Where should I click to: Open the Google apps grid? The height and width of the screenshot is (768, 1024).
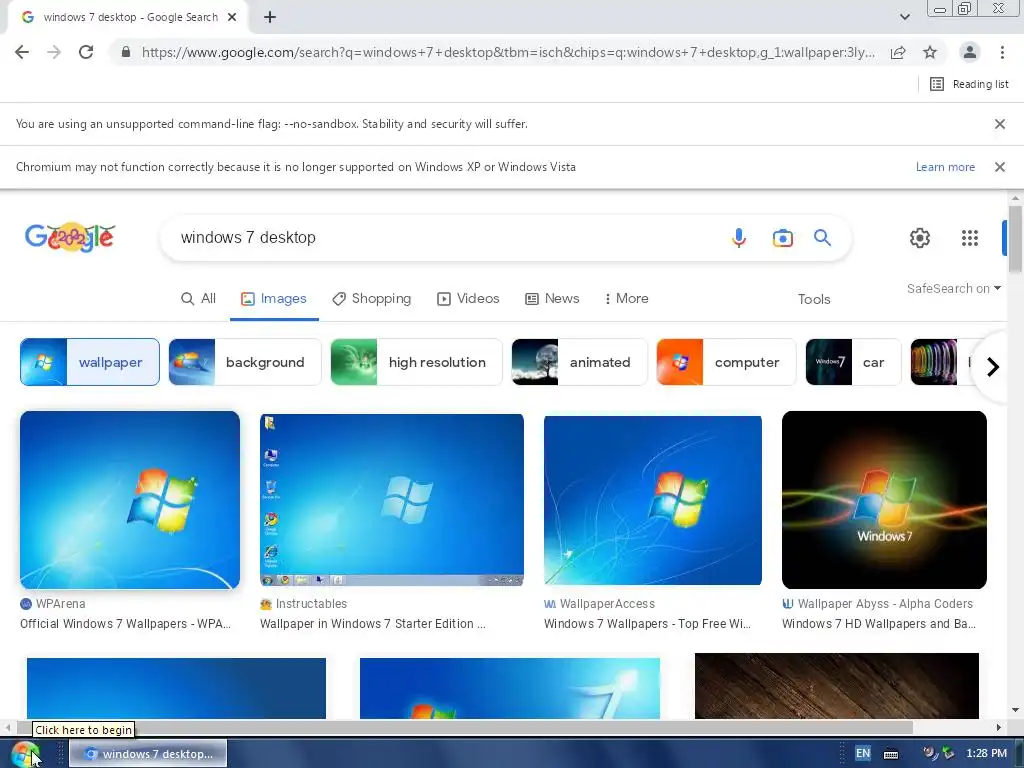970,238
